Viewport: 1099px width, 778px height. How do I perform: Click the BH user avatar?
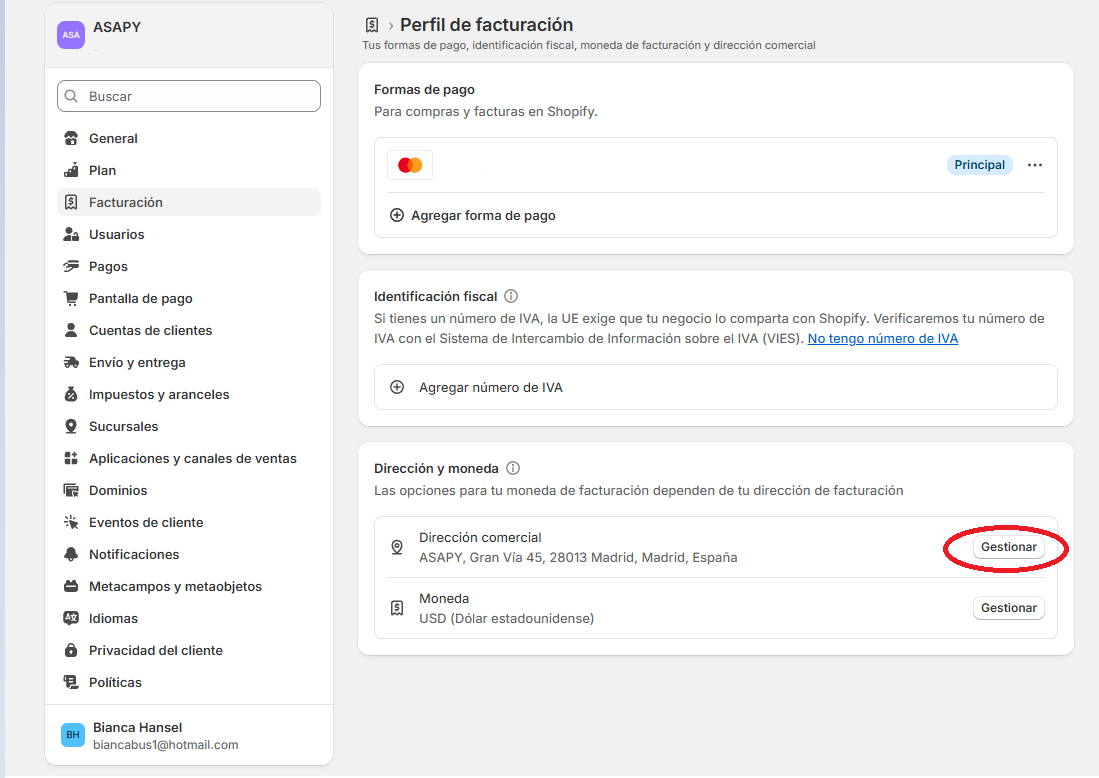point(73,735)
